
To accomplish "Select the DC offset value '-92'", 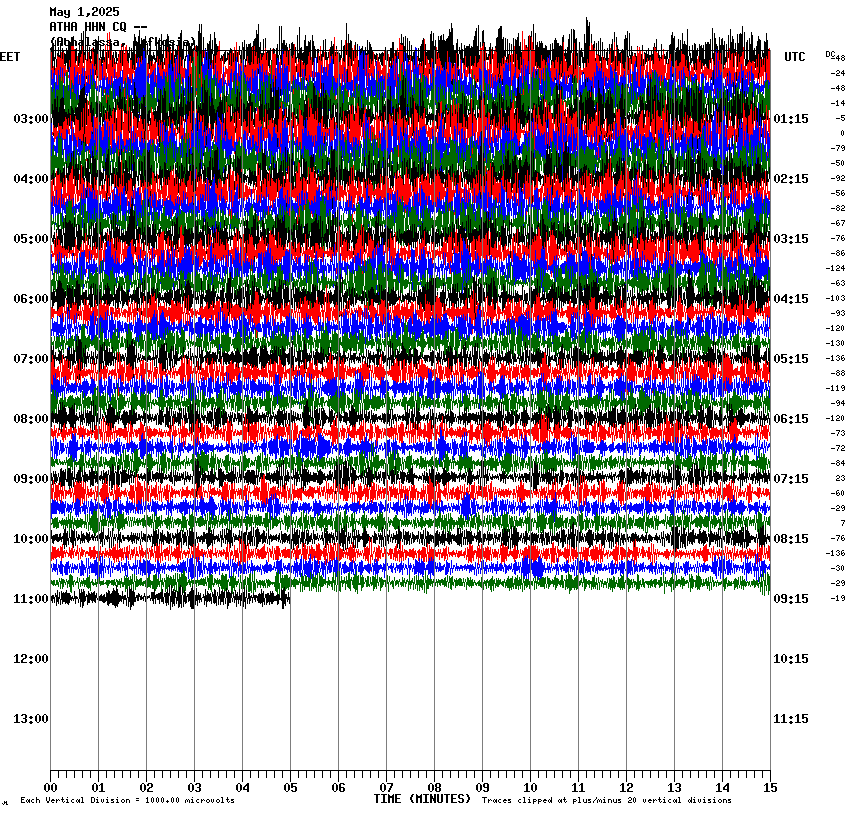I will pyautogui.click(x=838, y=178).
